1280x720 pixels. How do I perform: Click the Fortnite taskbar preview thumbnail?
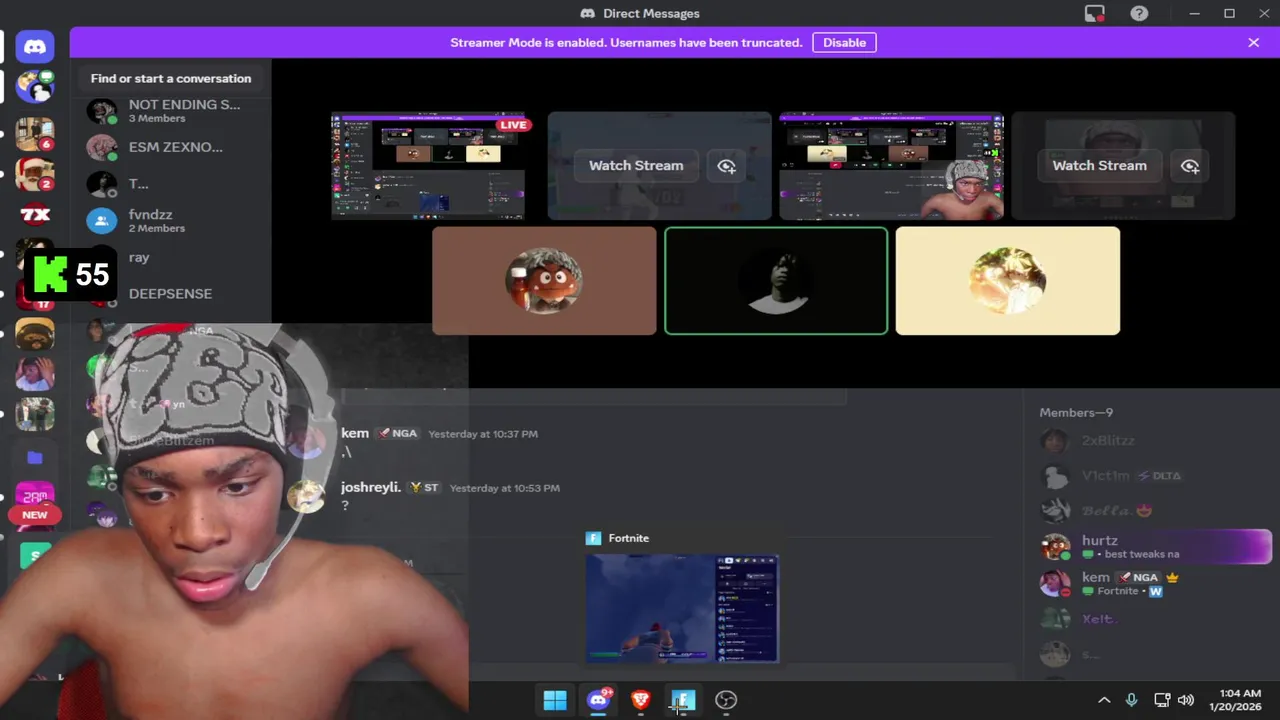(x=682, y=608)
